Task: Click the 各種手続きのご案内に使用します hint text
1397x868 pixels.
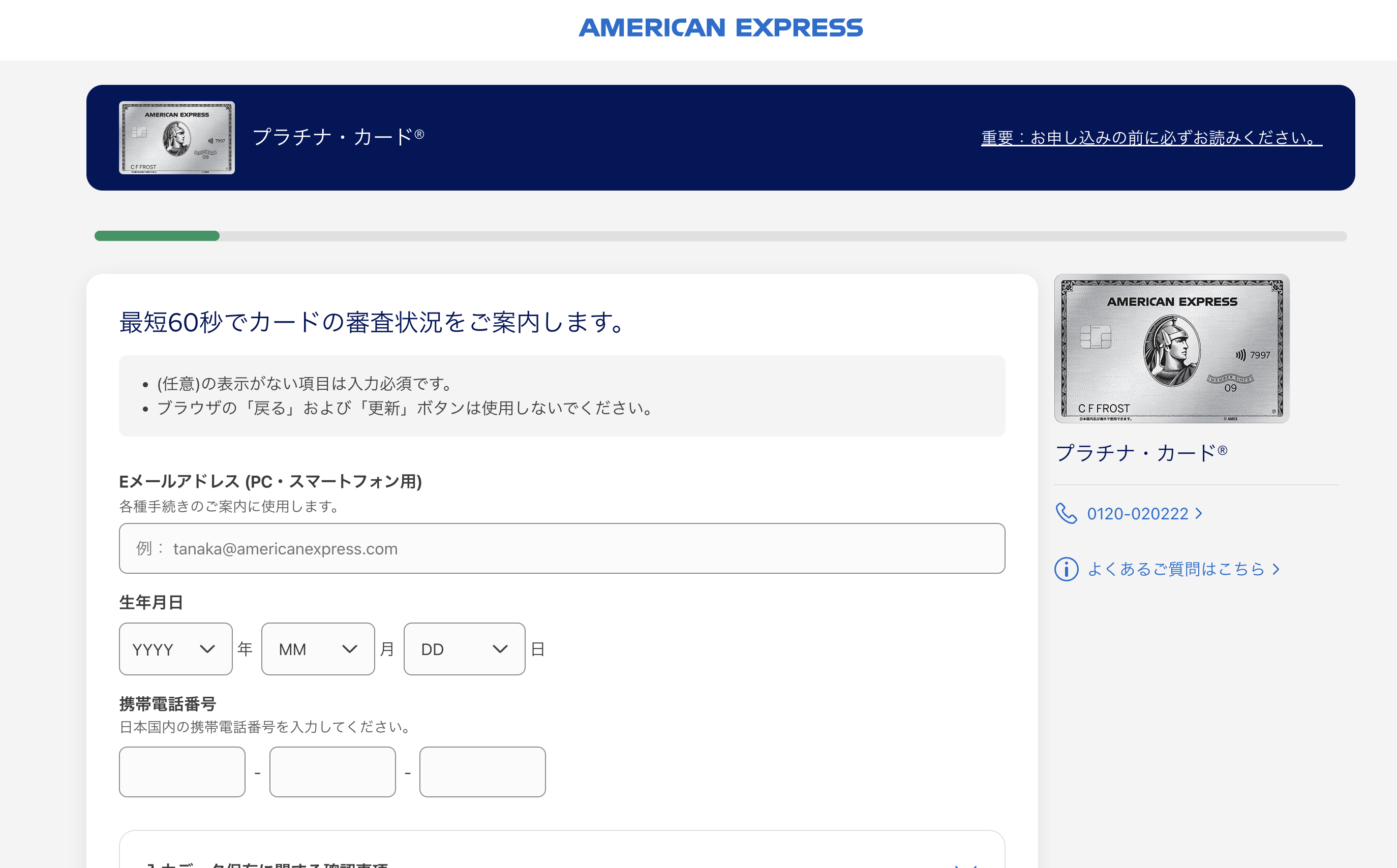Action: point(230,506)
